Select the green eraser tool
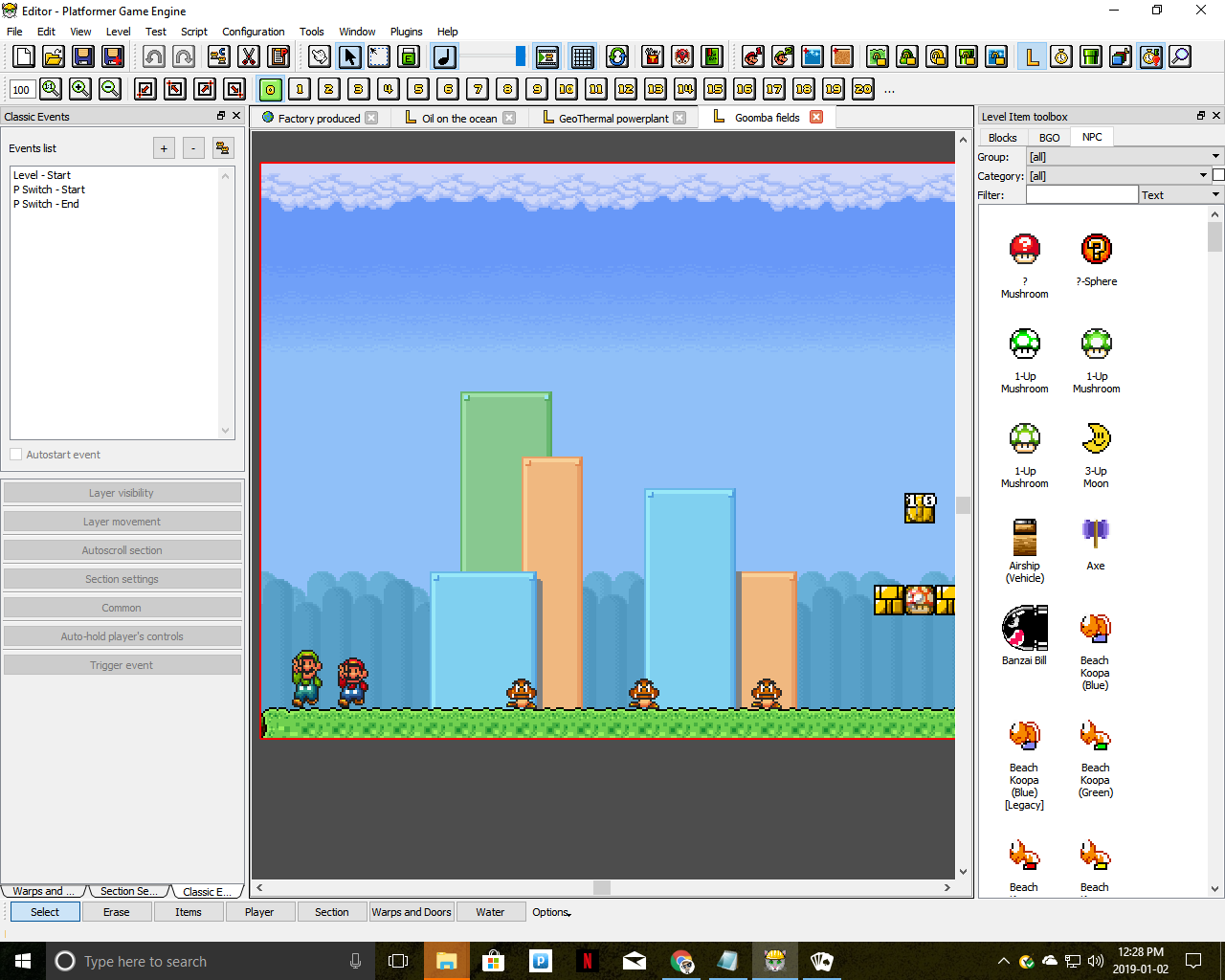Screen dimensions: 1225x980 click(409, 56)
